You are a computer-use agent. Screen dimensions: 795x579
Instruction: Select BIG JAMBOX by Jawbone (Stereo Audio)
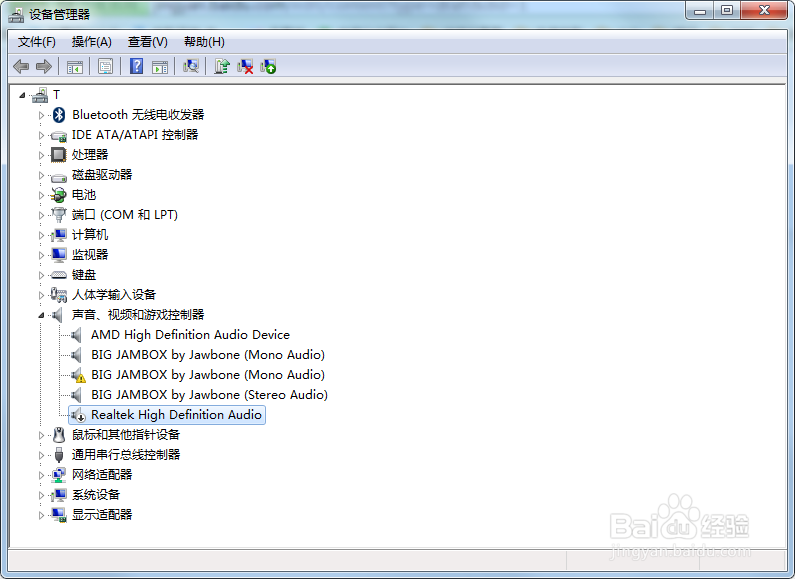[x=209, y=395]
